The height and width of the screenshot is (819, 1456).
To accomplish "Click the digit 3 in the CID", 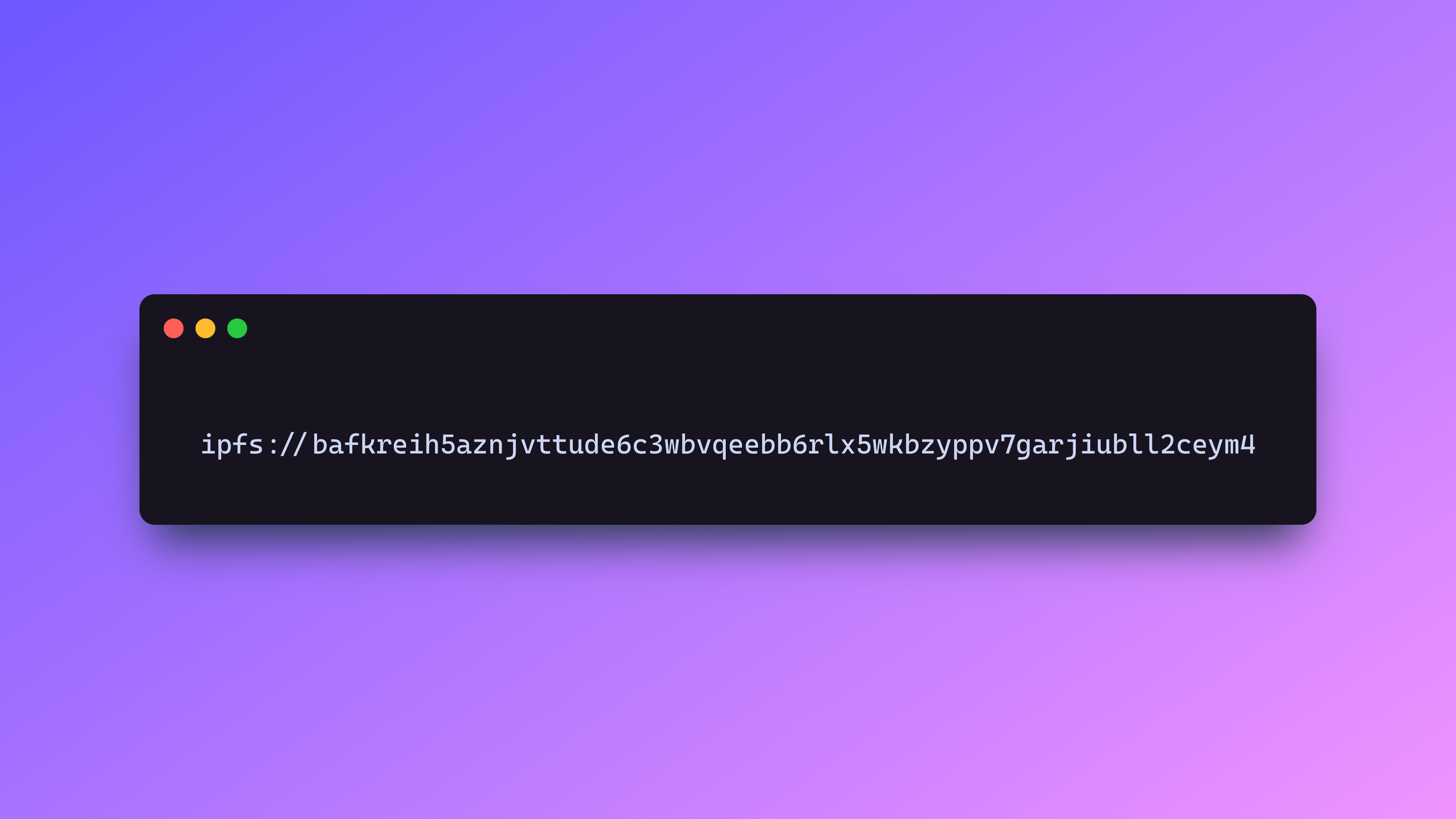I will [656, 445].
